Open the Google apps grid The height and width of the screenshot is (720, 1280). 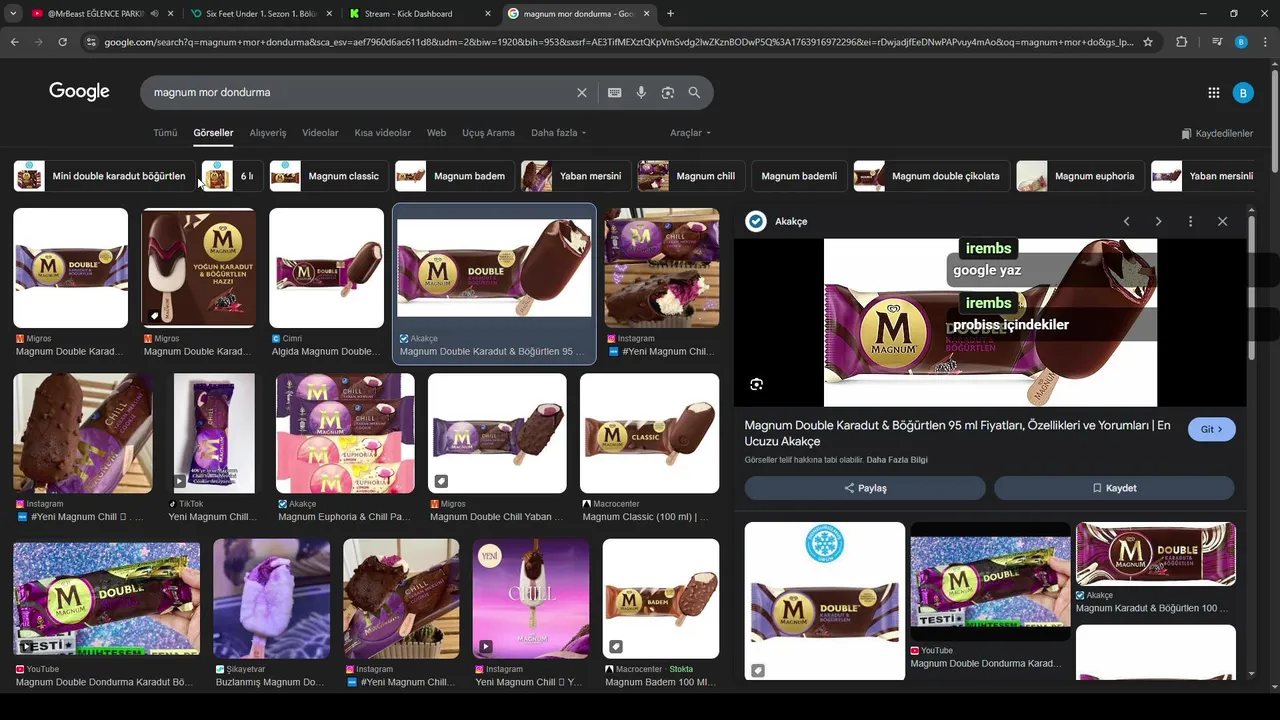1214,93
